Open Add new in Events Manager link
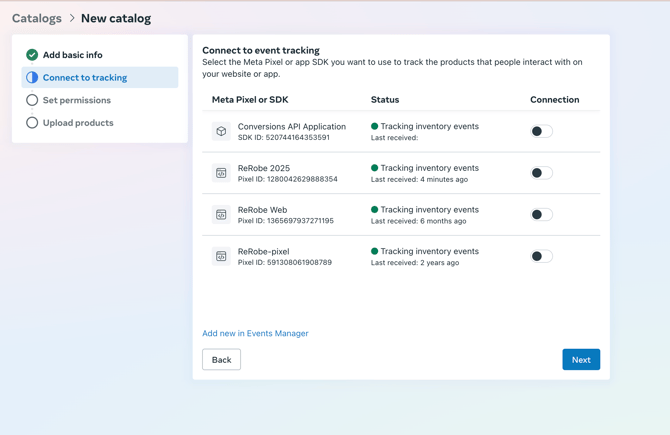The height and width of the screenshot is (435, 670). 255,333
